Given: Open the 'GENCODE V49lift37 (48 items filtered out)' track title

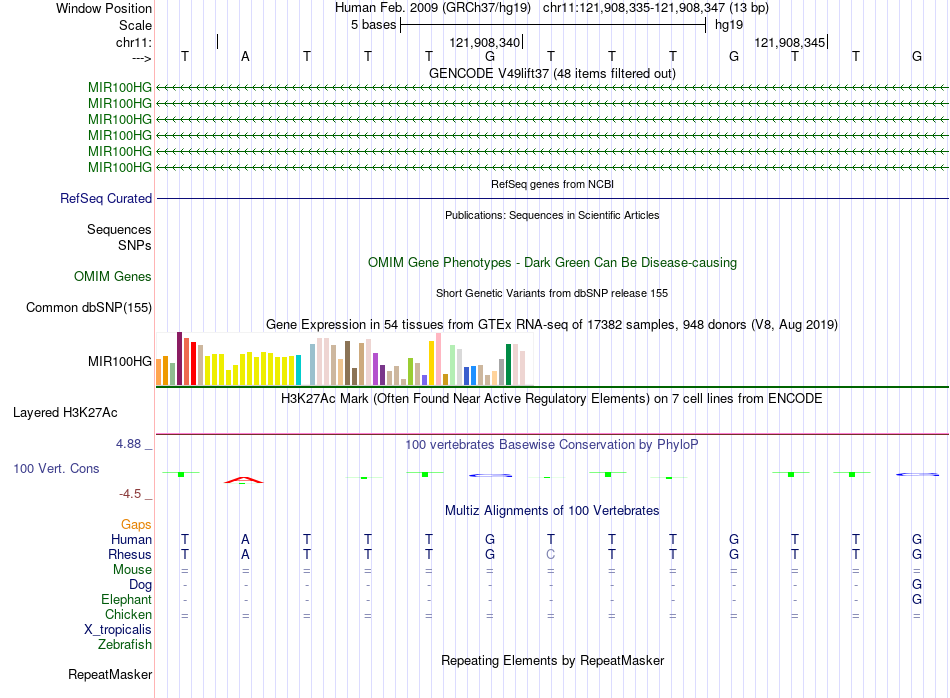Looking at the screenshot, I should point(553,73).
